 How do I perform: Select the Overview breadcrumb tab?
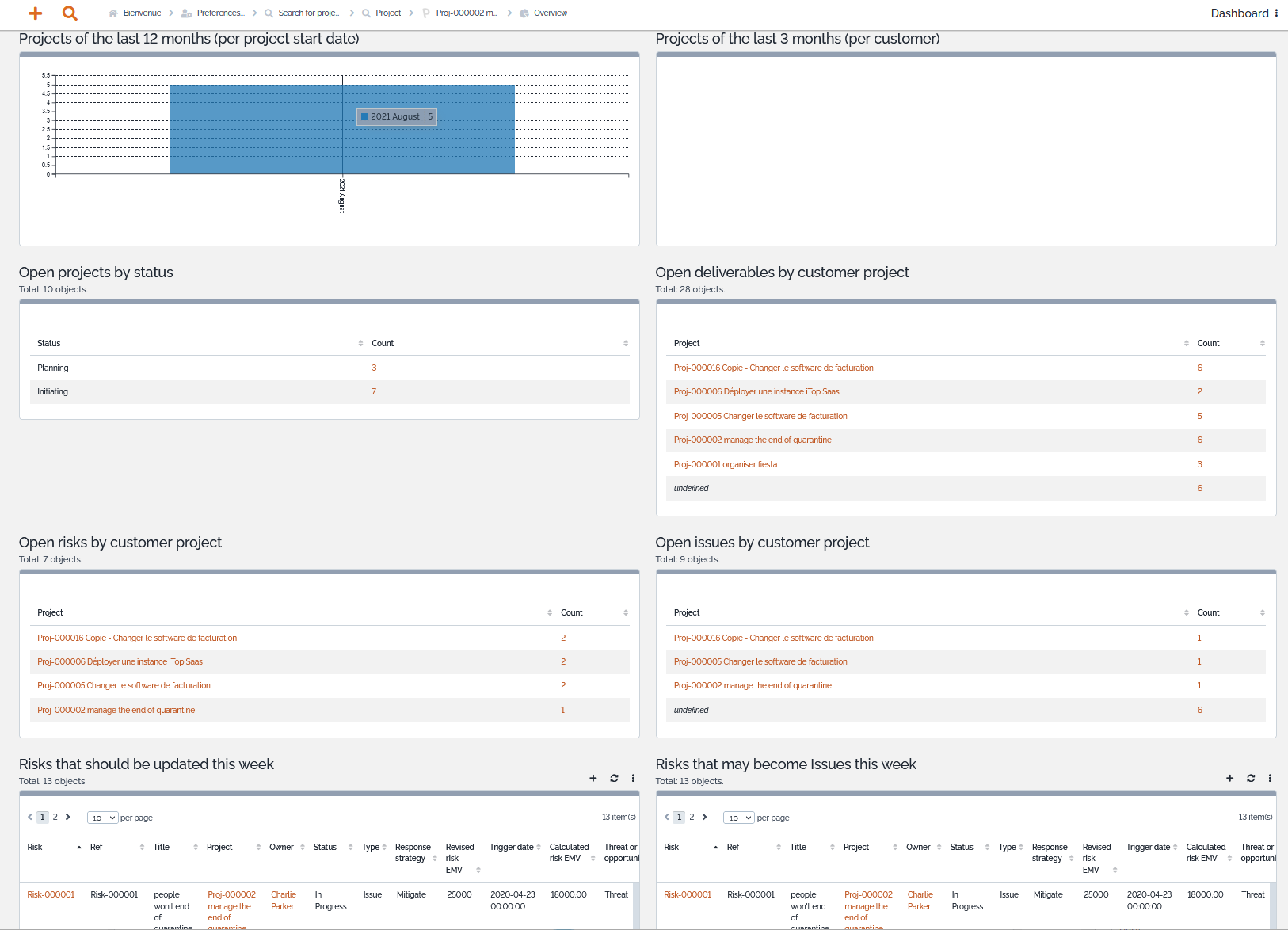pos(550,13)
